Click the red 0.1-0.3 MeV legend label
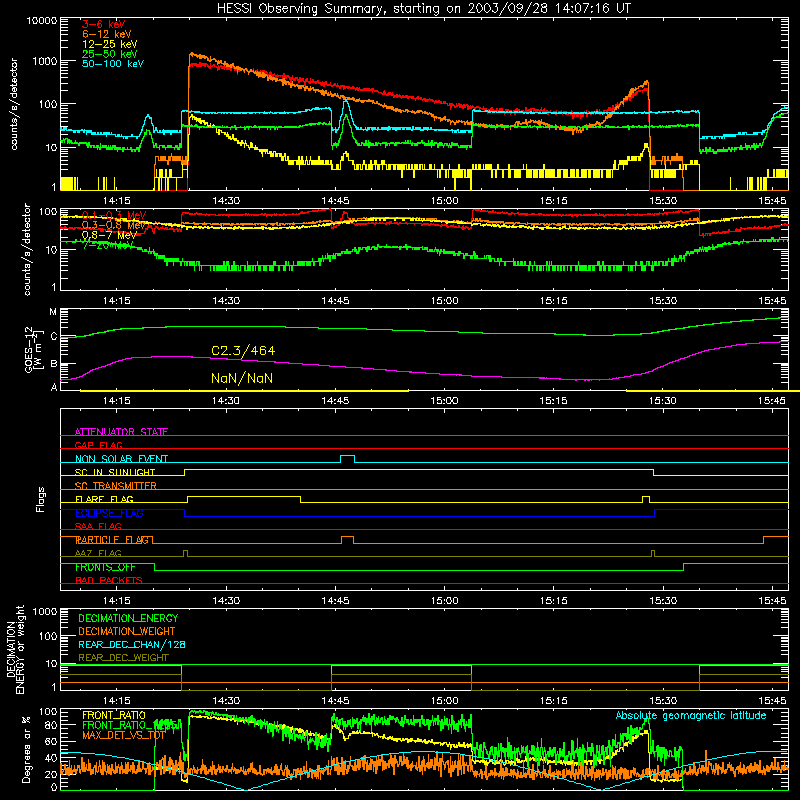 [114, 215]
